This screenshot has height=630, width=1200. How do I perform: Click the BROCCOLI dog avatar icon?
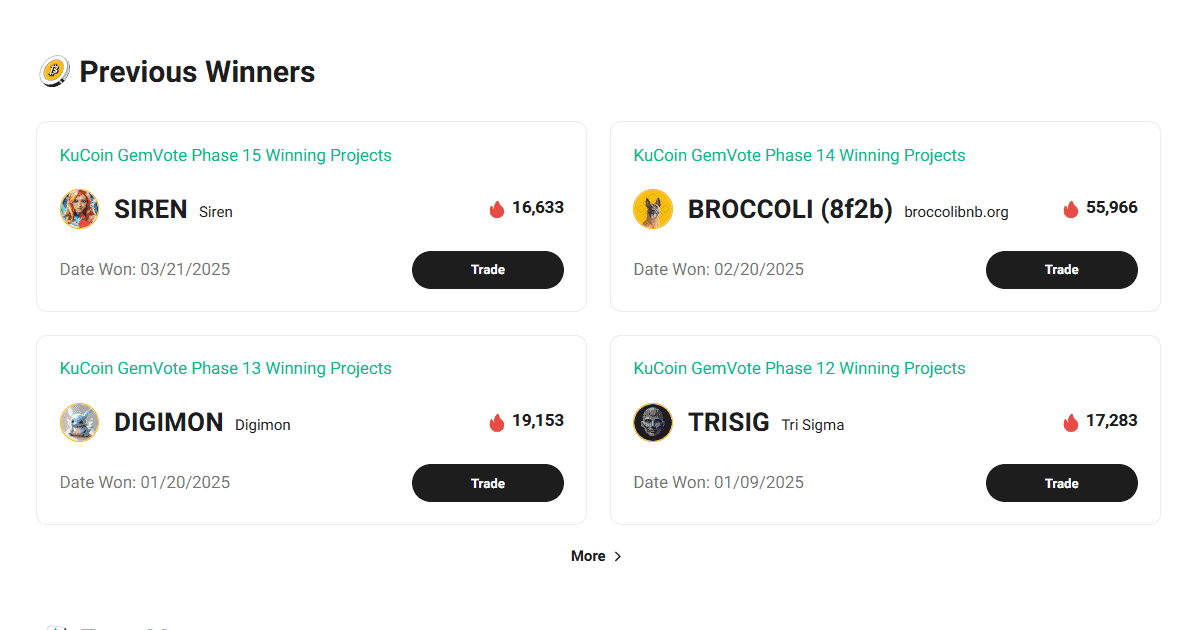tap(653, 209)
